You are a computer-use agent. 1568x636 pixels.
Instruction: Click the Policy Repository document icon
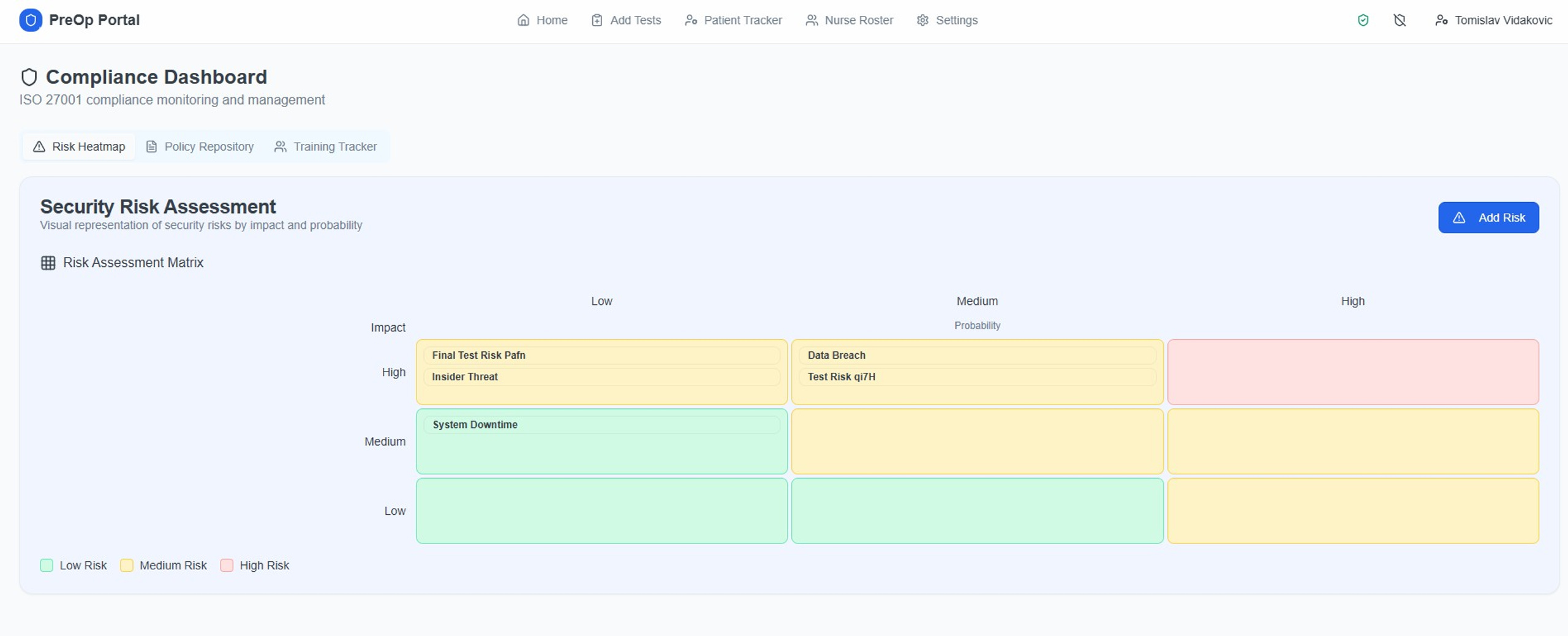point(151,146)
